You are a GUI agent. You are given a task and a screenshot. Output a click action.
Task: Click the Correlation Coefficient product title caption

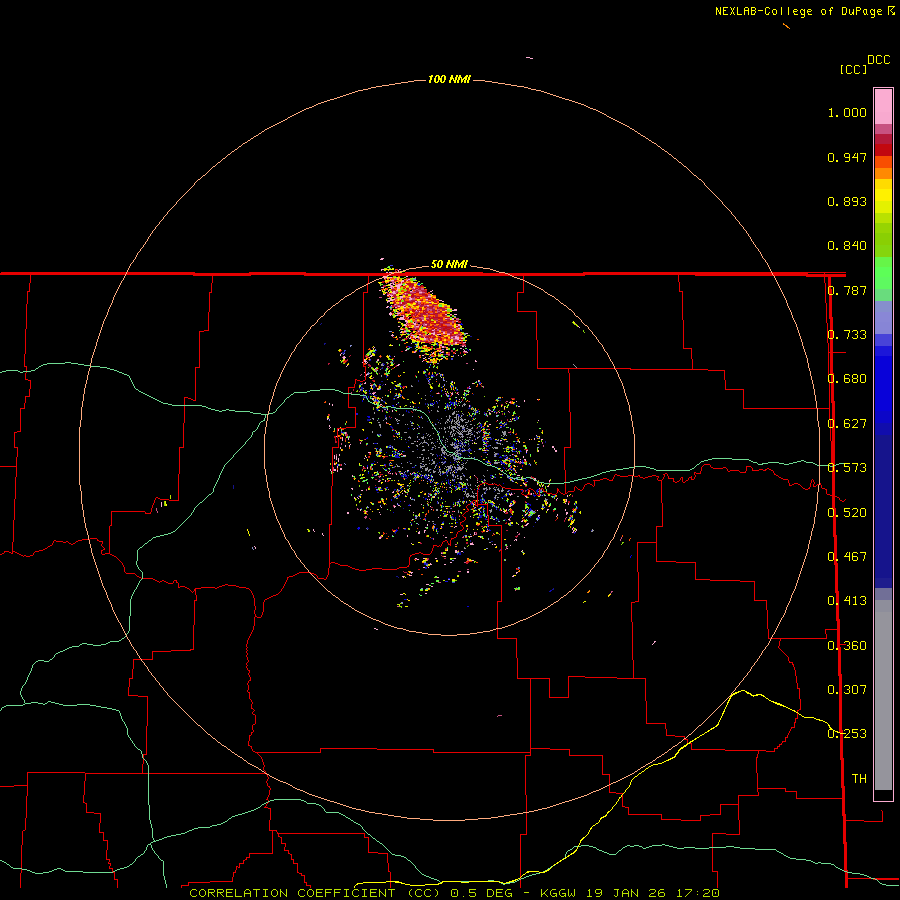tap(454, 893)
